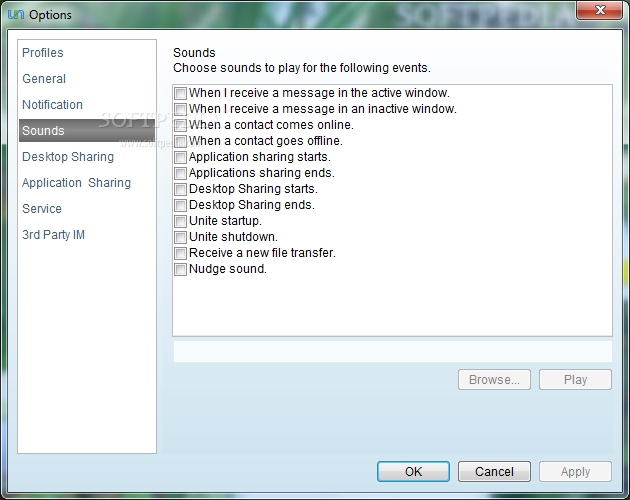The width and height of the screenshot is (630, 500).
Task: Tick the 'Unite startup' checkbox
Action: pyautogui.click(x=180, y=221)
